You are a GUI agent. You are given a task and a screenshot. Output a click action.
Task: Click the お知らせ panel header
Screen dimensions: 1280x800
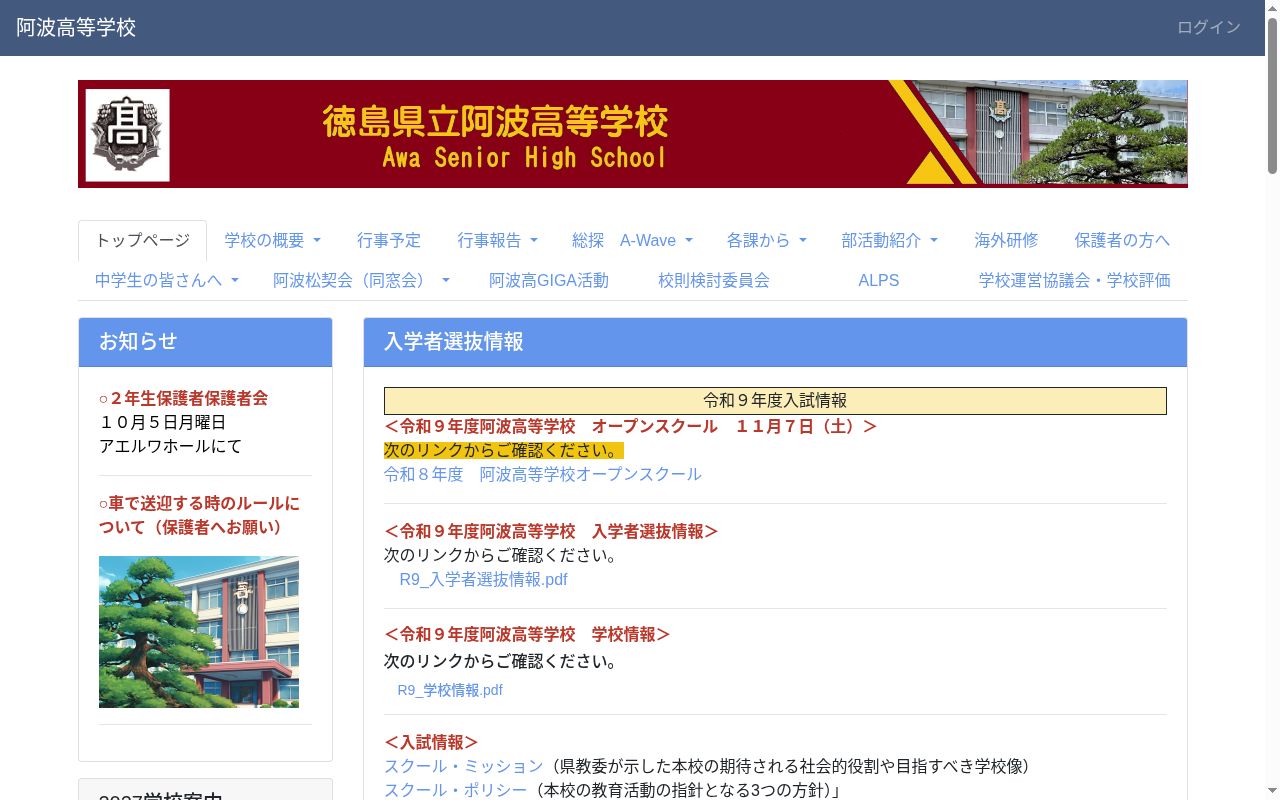click(x=205, y=342)
